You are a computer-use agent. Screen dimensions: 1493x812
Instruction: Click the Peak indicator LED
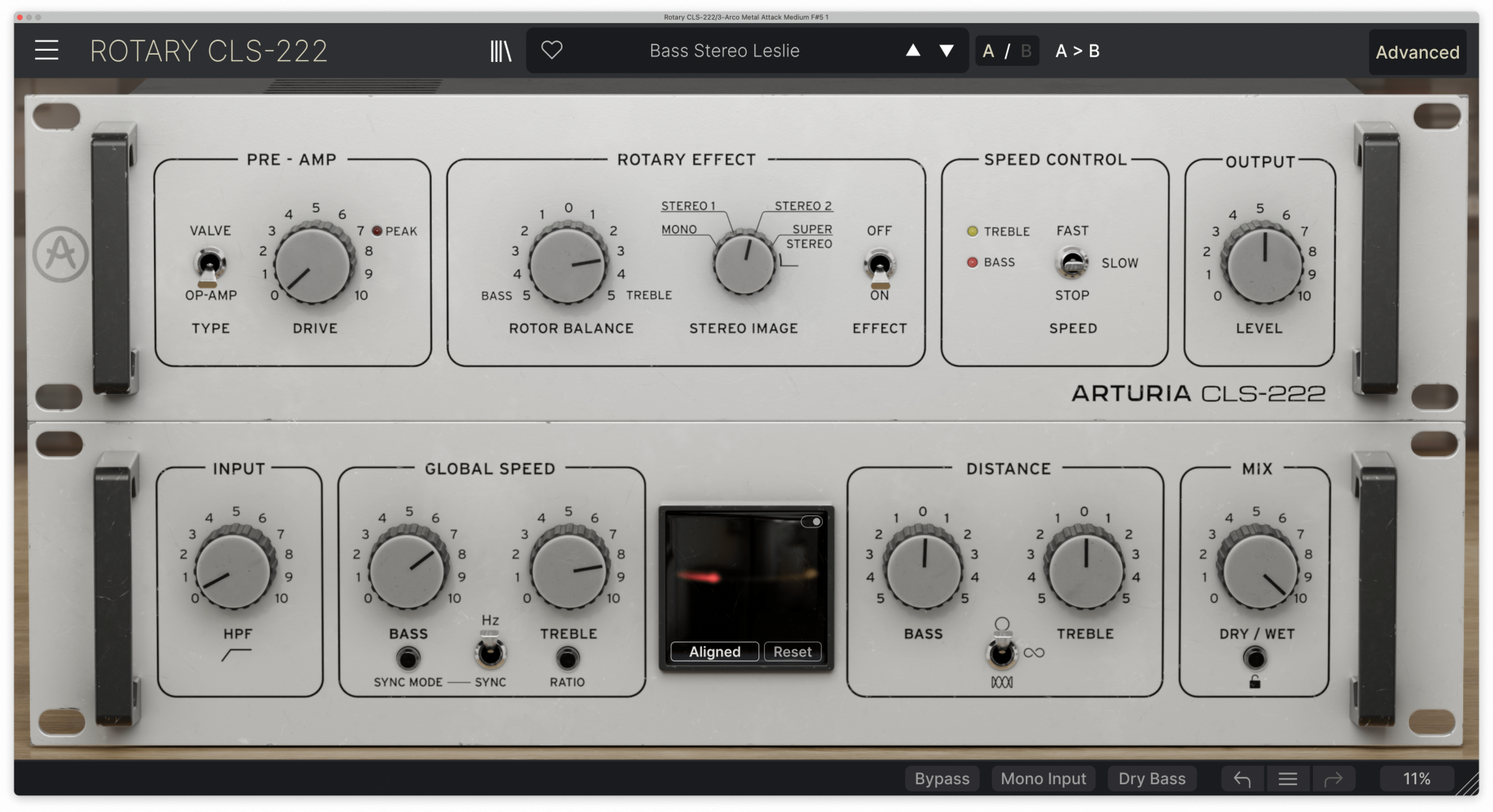377,231
